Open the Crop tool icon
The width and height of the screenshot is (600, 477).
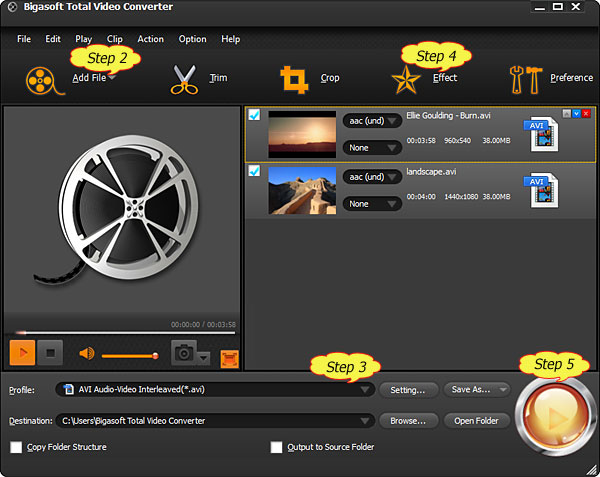point(294,80)
